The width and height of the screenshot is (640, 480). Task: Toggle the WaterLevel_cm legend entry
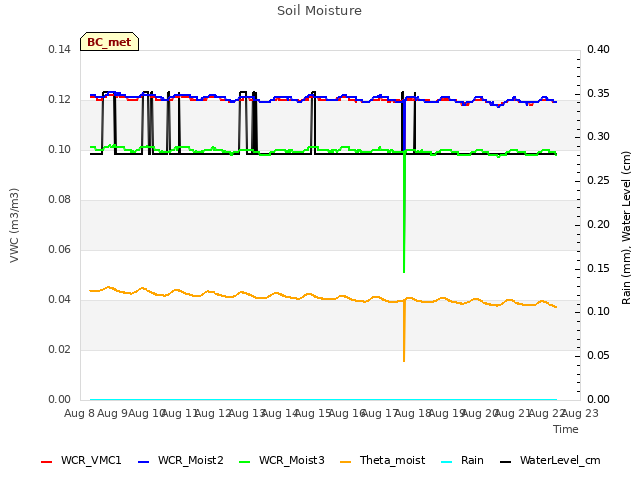550,460
